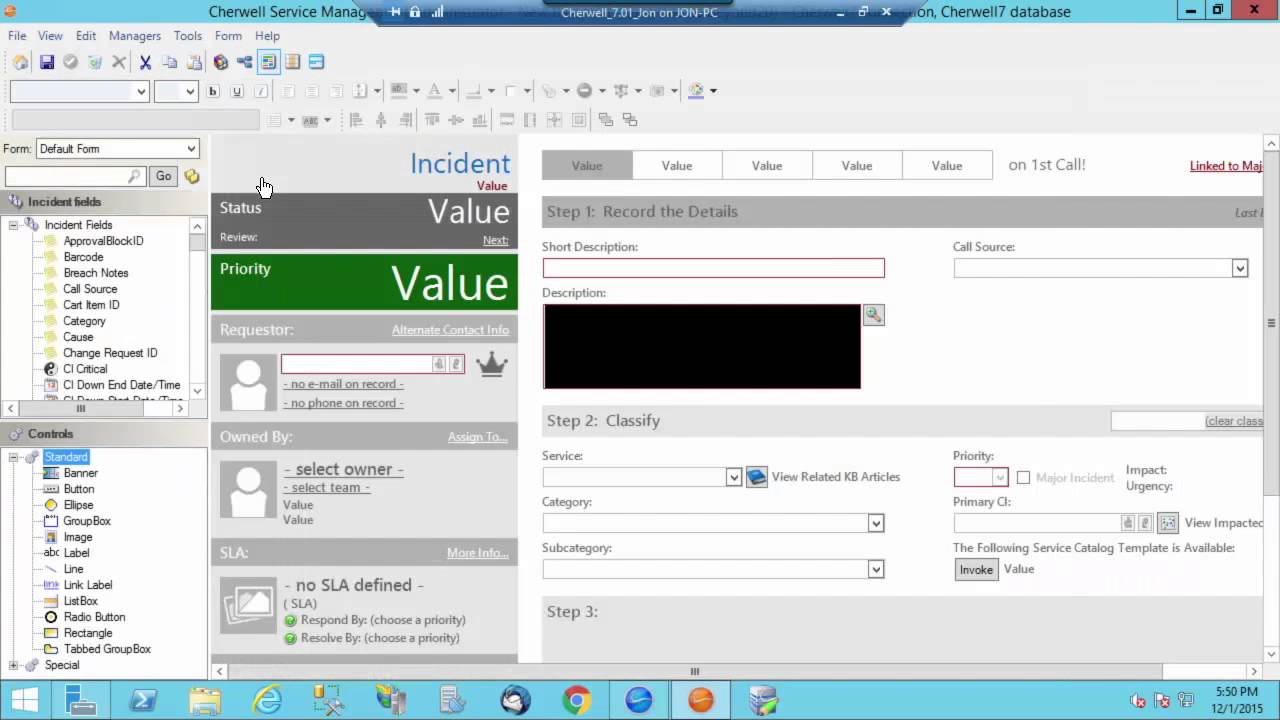Screen dimensions: 1280x720
Task: Click the font color A icon
Action: (434, 91)
